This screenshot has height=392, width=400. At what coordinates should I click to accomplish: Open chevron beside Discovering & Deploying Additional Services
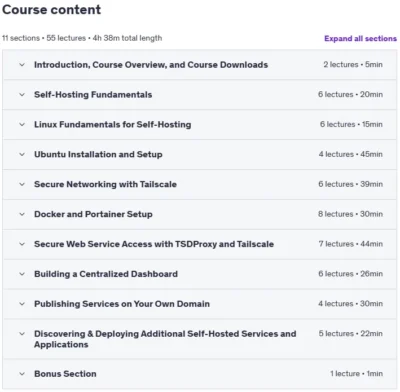(22, 334)
